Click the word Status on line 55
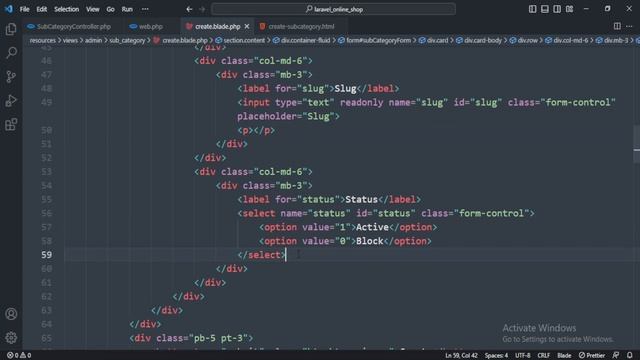The width and height of the screenshot is (640, 360). 361,200
